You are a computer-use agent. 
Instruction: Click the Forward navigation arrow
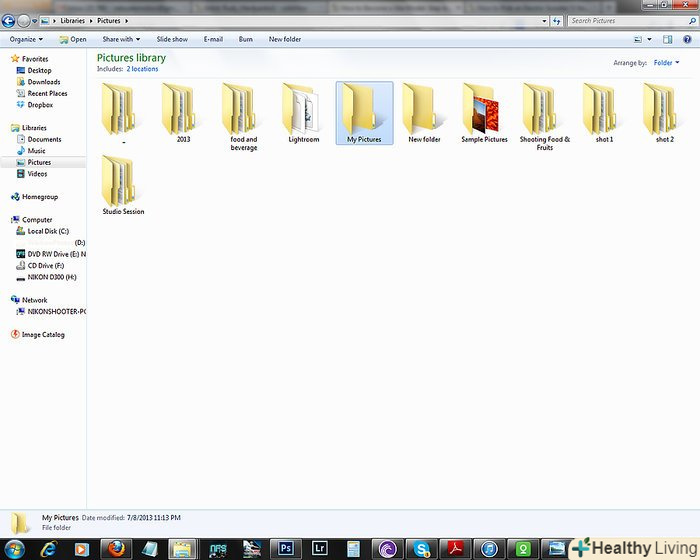pyautogui.click(x=24, y=21)
